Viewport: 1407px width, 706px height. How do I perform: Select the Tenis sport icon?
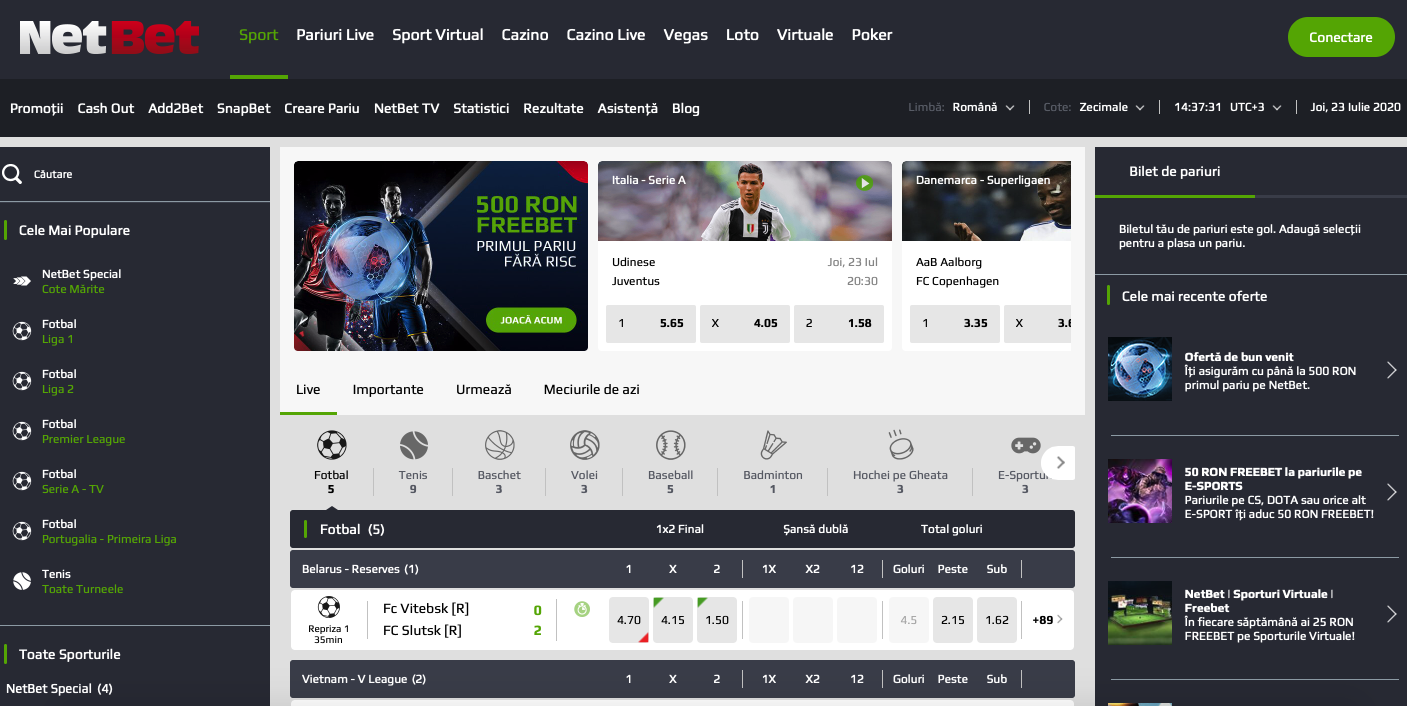point(413,445)
